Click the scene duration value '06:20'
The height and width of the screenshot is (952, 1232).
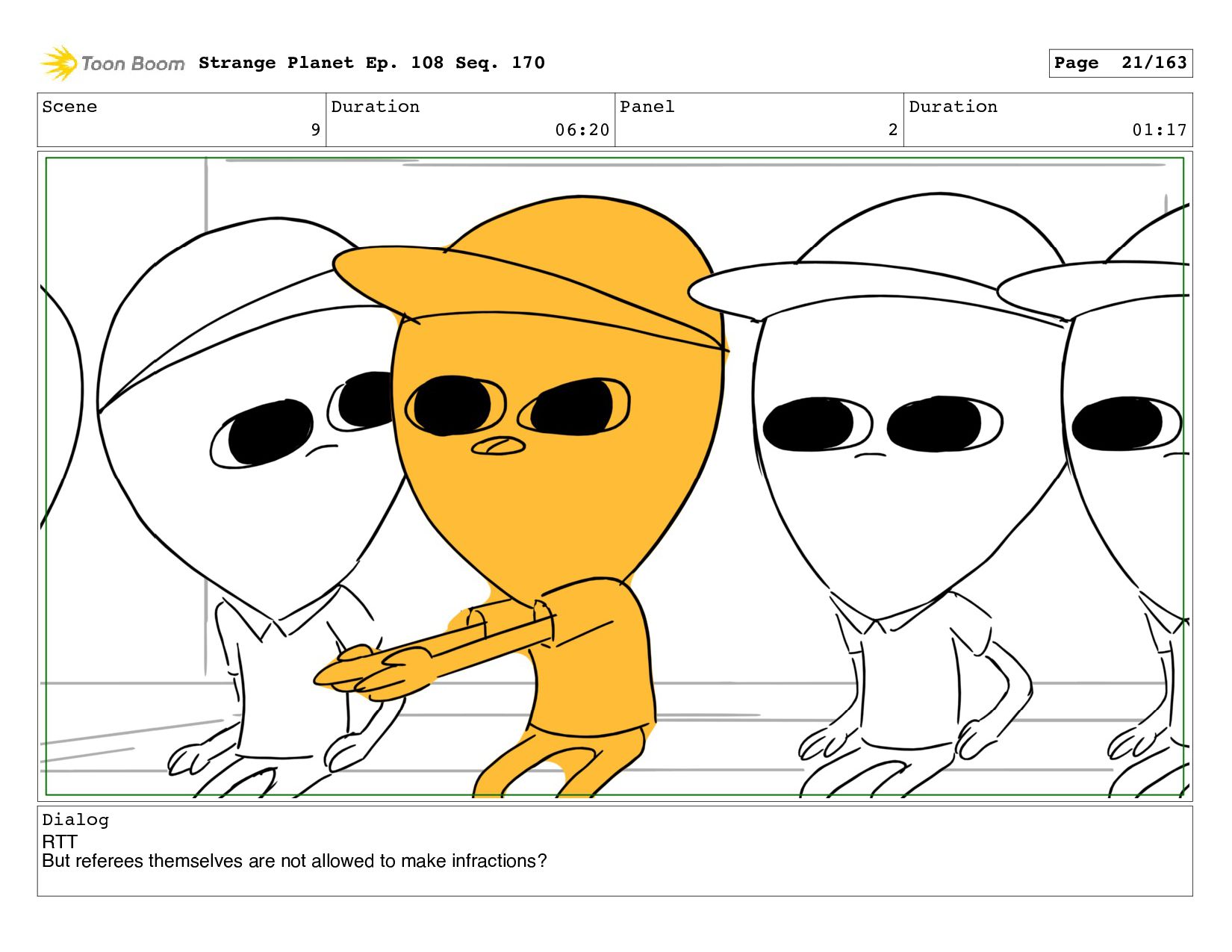pyautogui.click(x=582, y=130)
